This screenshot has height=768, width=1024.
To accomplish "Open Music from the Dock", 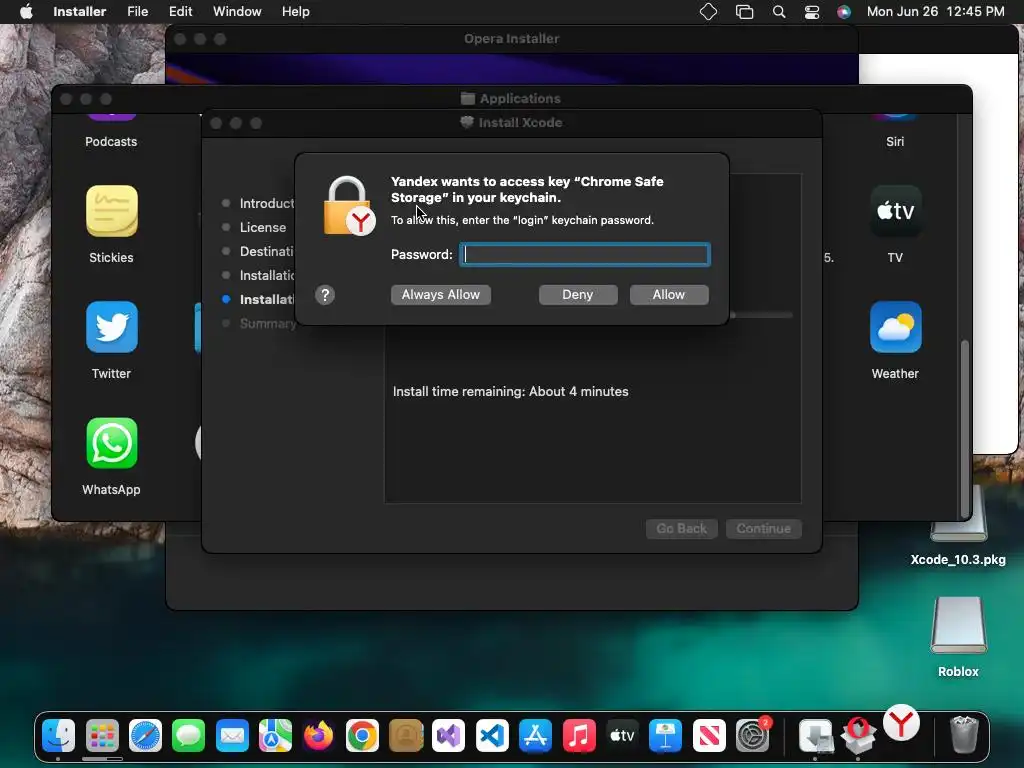I will [579, 737].
